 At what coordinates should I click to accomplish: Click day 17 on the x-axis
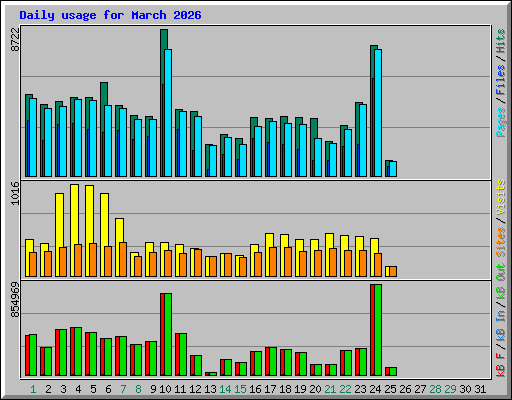(x=270, y=389)
